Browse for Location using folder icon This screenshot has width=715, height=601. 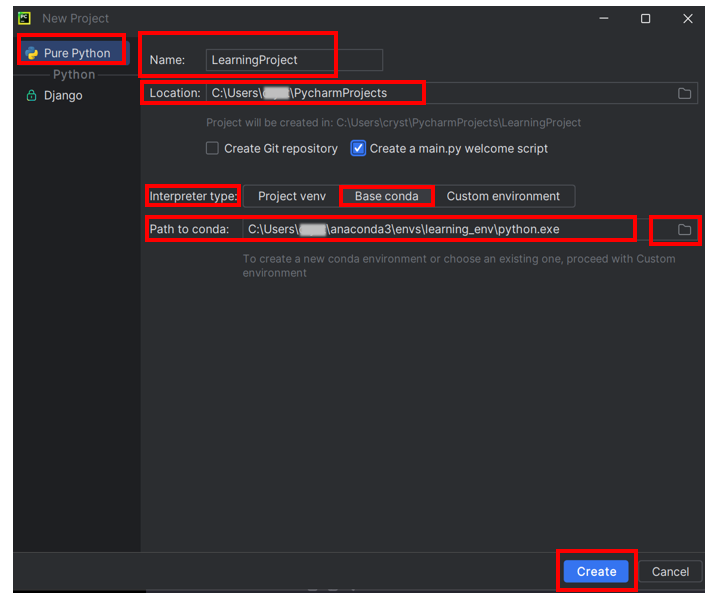click(x=684, y=93)
